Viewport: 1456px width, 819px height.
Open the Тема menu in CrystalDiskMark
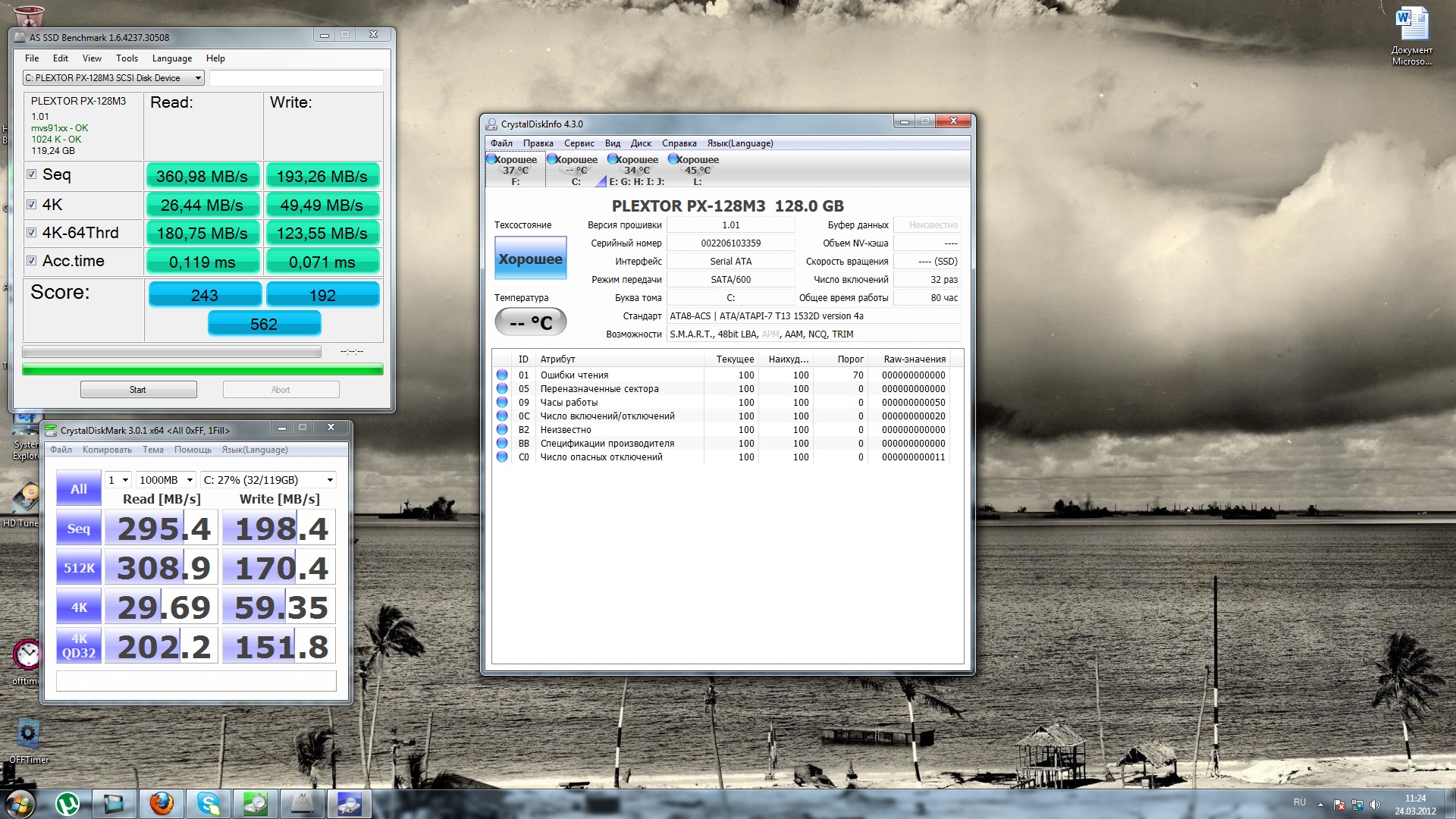point(153,450)
